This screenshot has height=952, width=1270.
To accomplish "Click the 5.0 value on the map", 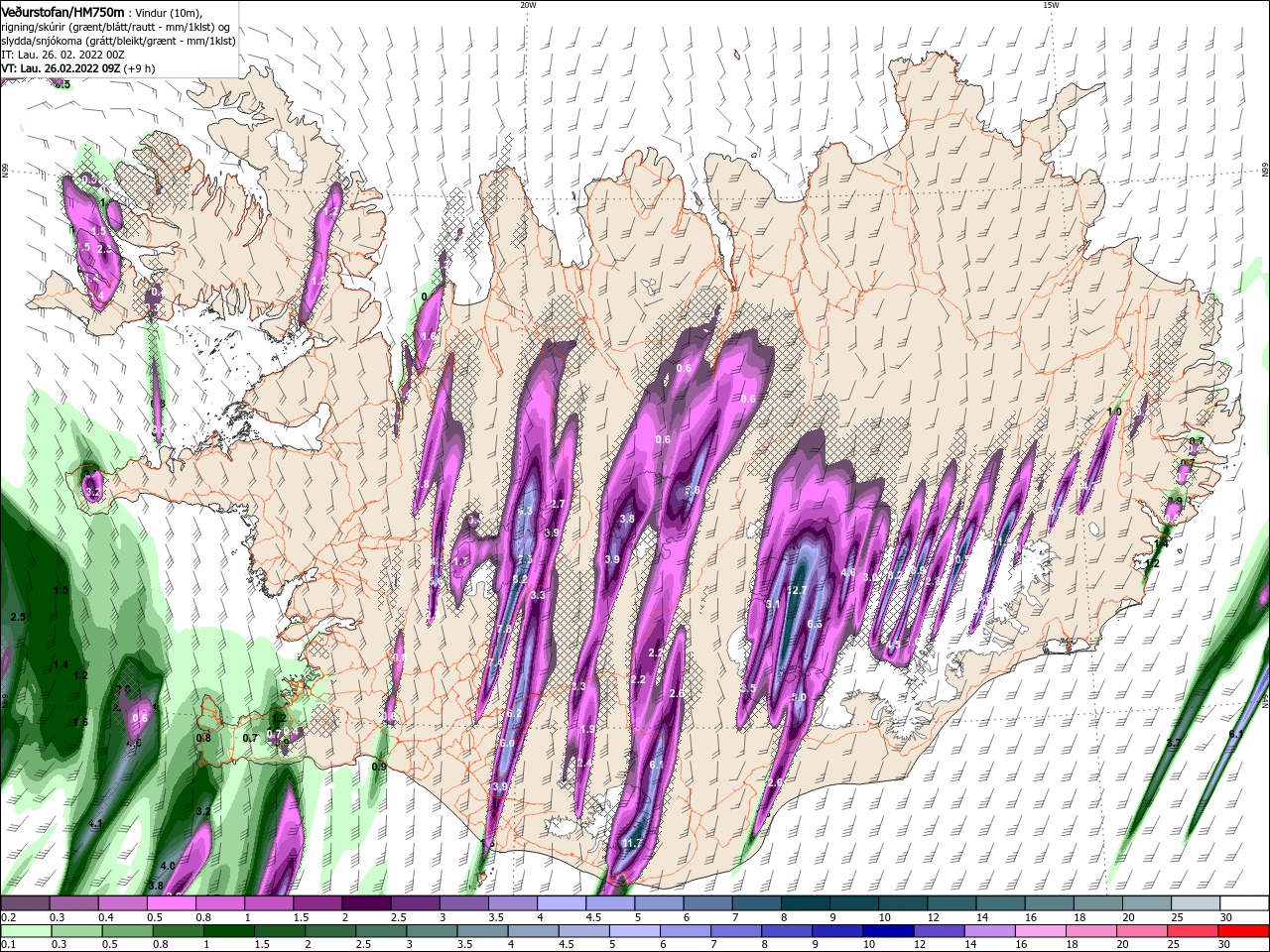I will click(799, 697).
